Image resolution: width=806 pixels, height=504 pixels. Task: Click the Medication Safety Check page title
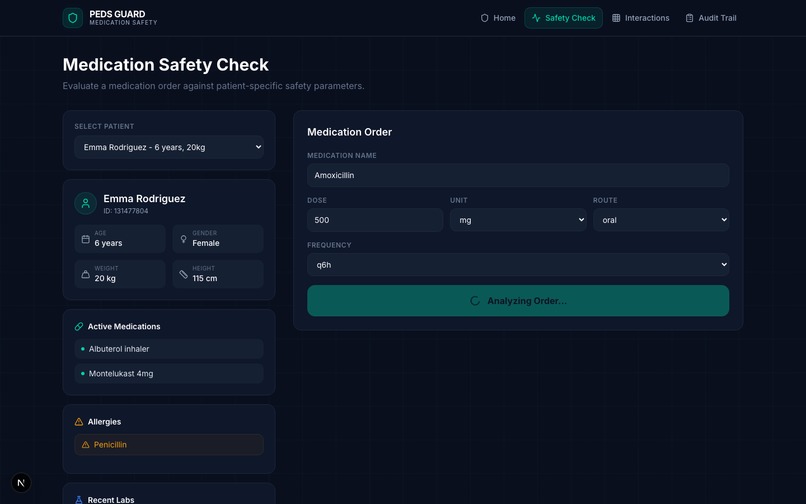[166, 65]
